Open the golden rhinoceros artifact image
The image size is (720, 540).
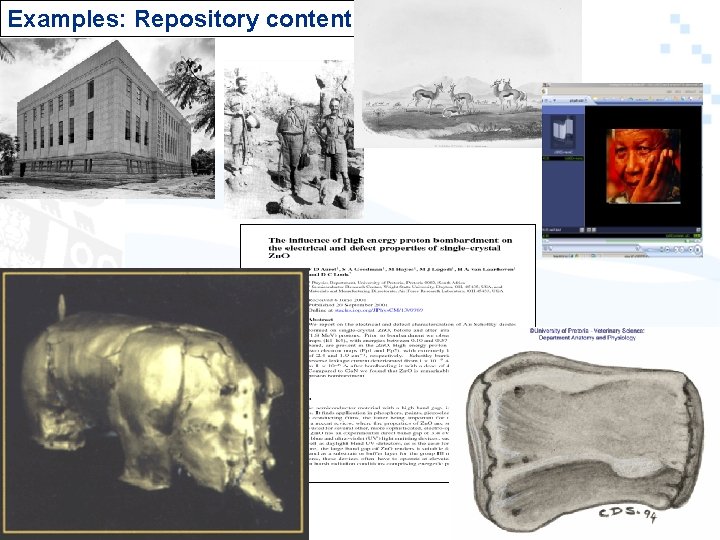(153, 402)
